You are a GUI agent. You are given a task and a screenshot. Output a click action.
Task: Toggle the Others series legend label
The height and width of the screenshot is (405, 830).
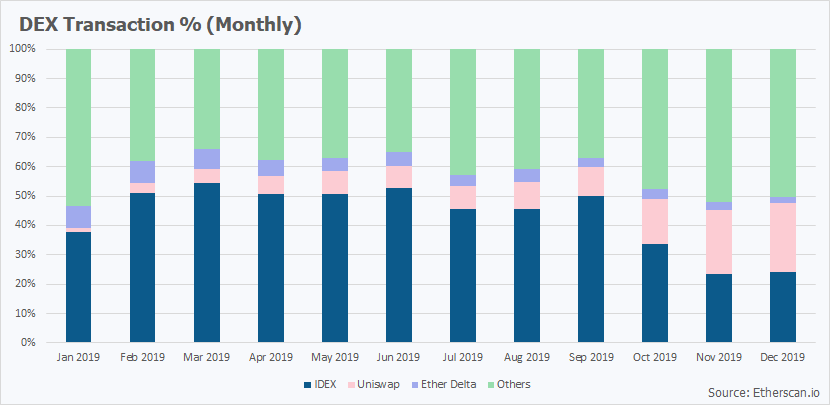[x=517, y=384]
